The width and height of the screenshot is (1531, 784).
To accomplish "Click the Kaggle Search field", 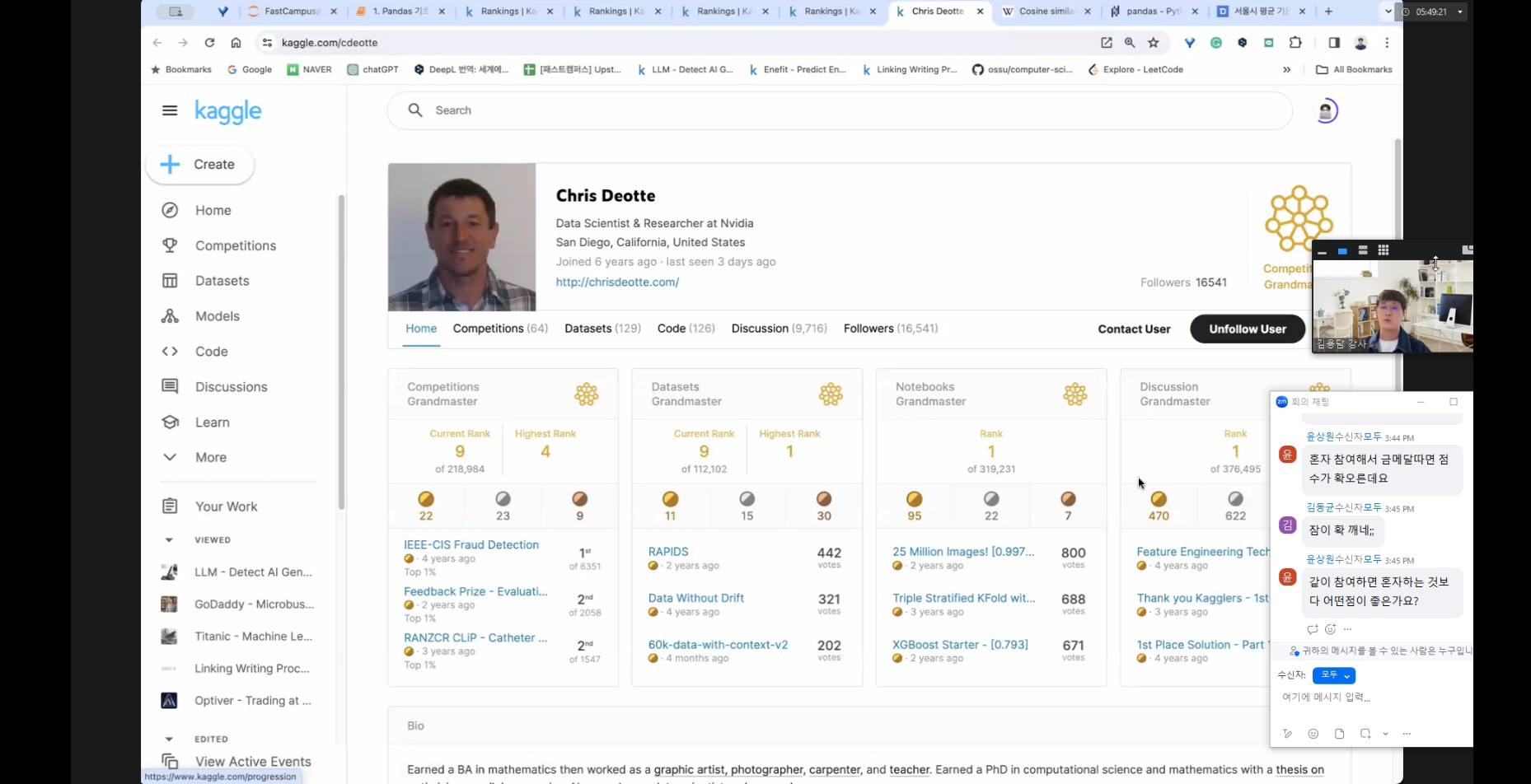I will (x=840, y=110).
